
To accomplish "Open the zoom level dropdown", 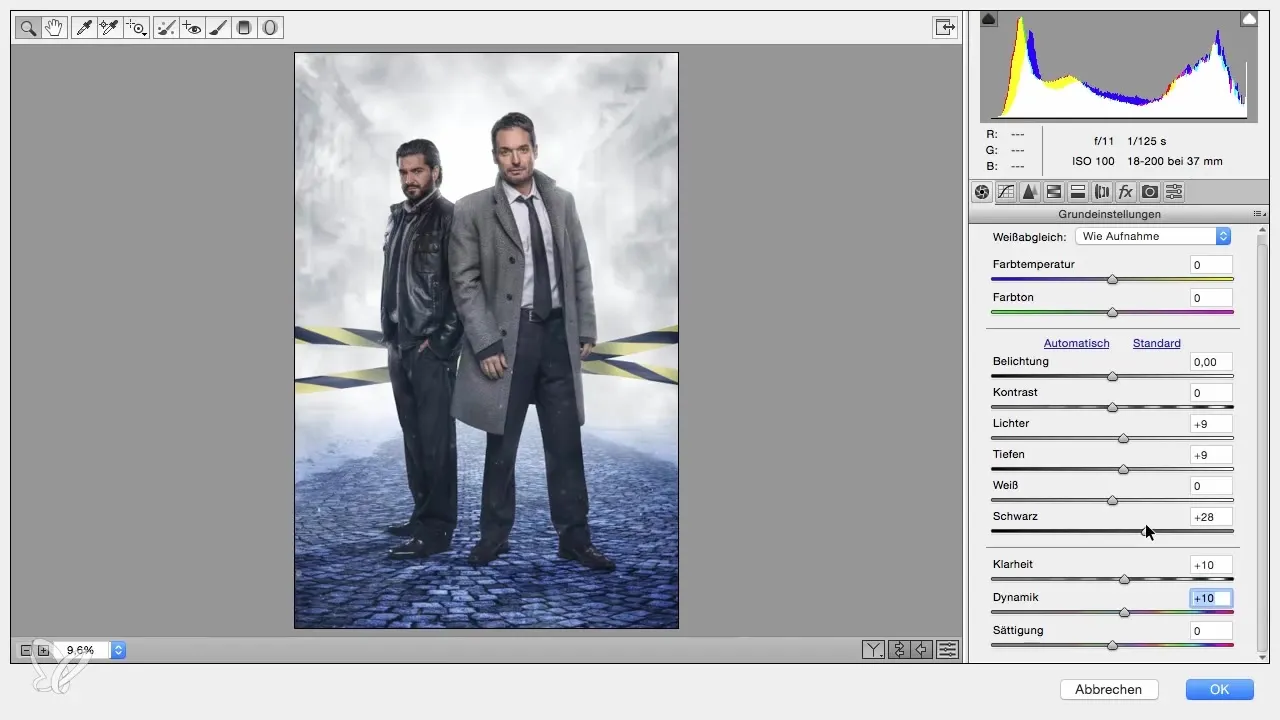I will coord(119,650).
